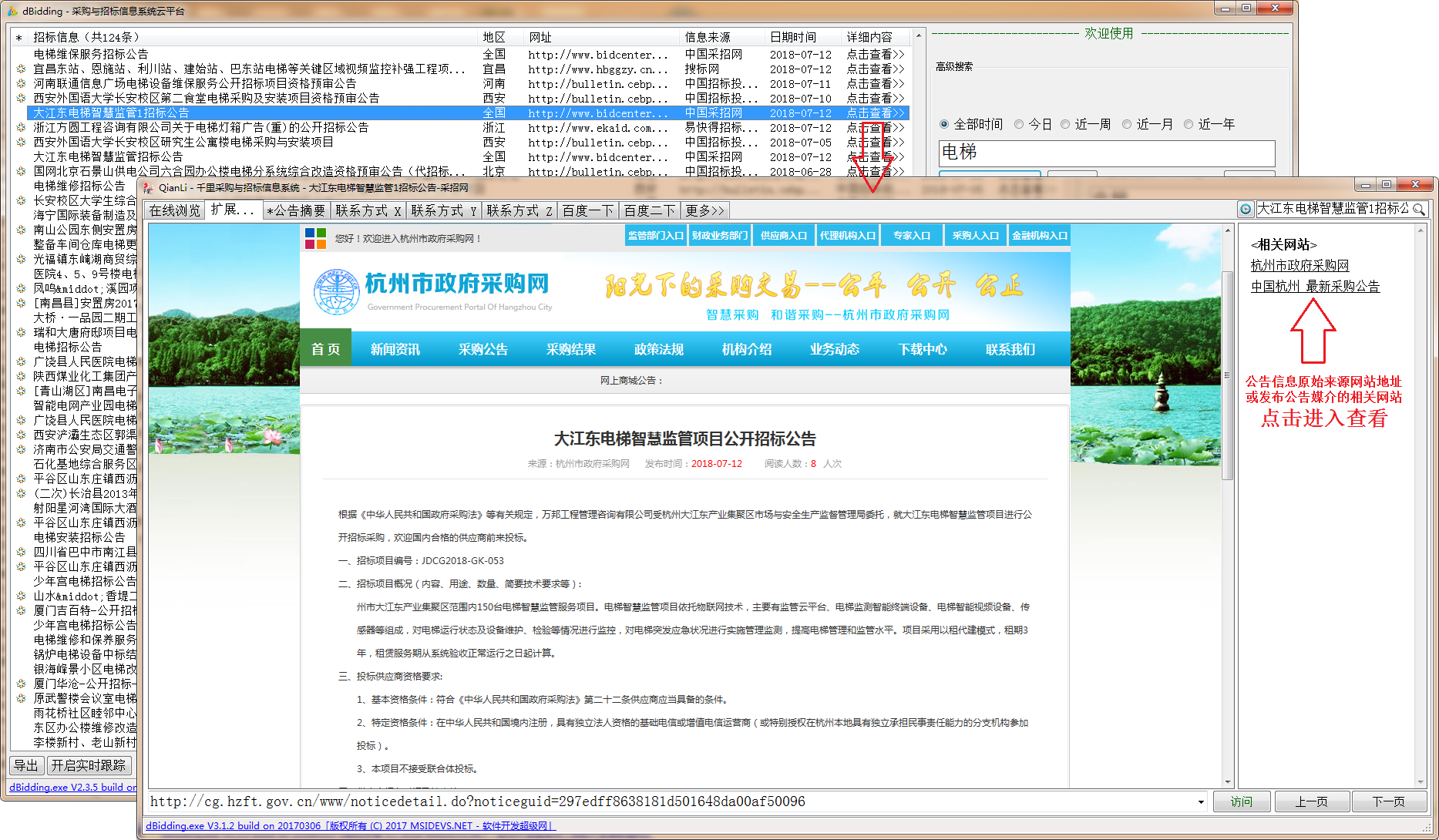1439x840 pixels.
Task: Click the marker icon beside the 光福镇东崦湖 row
Action: coord(21,260)
